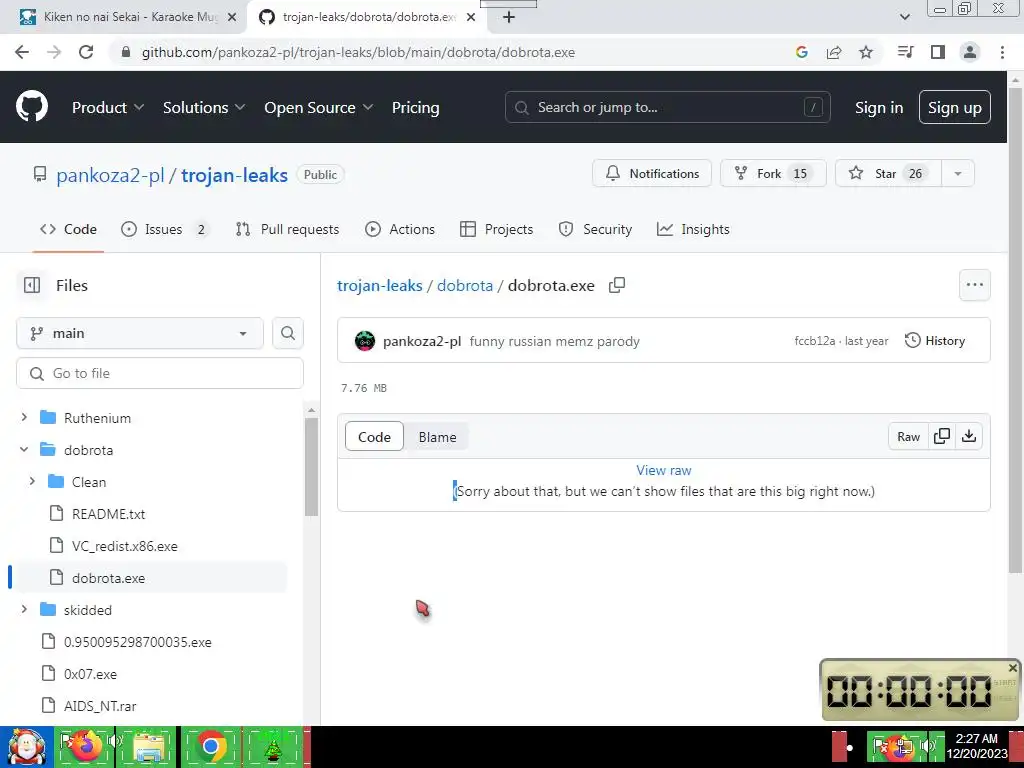The height and width of the screenshot is (768, 1024).
Task: Bookmark this page with star icon
Action: [x=866, y=52]
